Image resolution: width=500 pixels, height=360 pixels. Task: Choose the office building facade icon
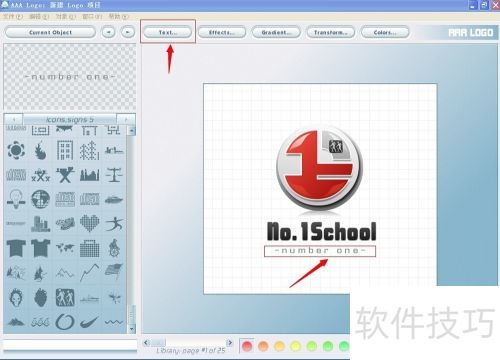pyautogui.click(x=65, y=150)
